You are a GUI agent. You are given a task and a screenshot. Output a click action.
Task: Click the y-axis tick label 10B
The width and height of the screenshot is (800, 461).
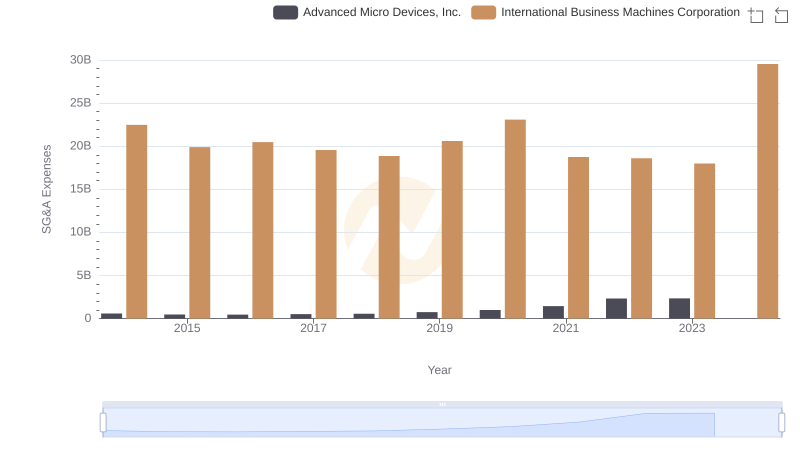(x=81, y=232)
